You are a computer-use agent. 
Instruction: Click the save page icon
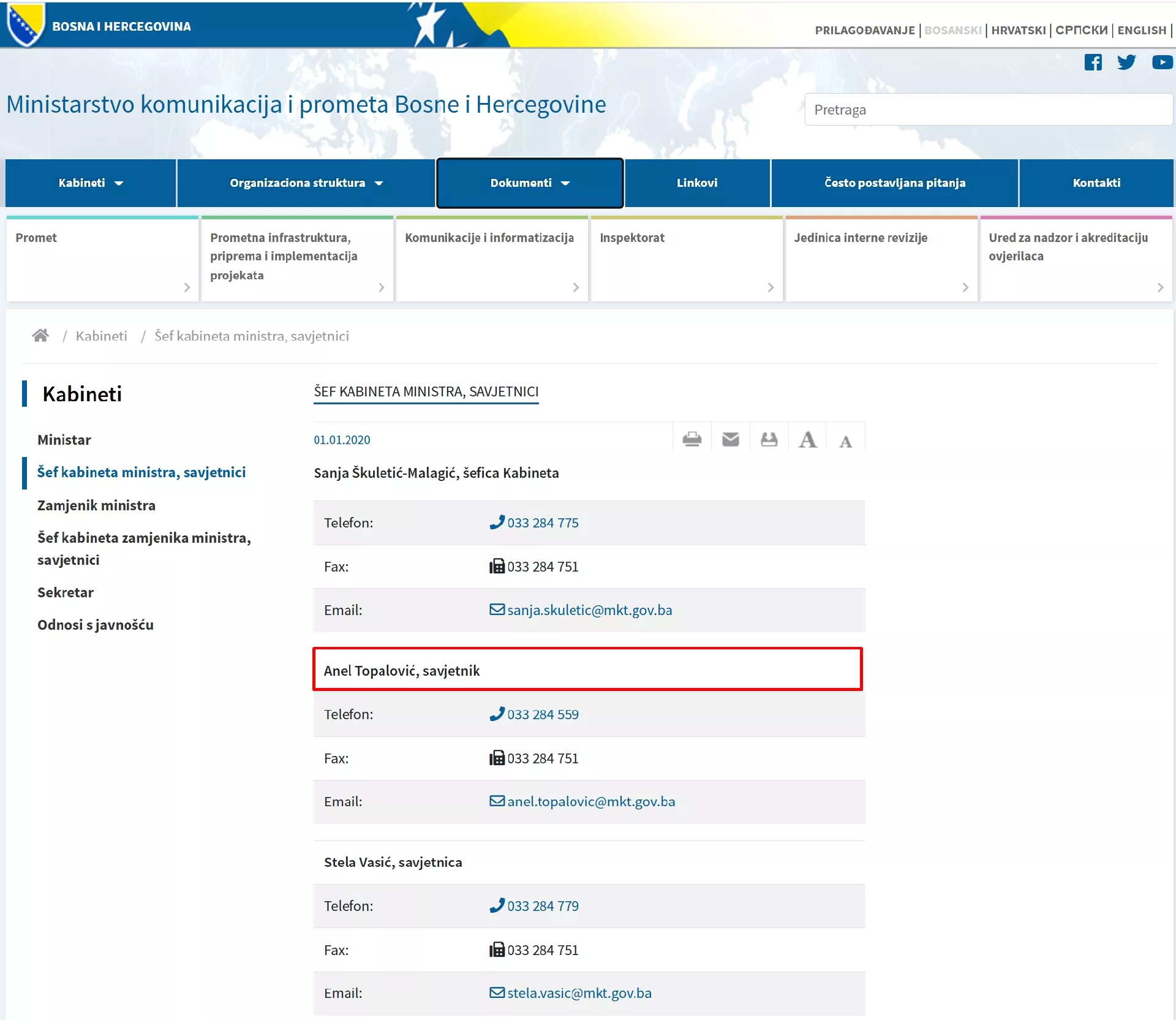[769, 439]
